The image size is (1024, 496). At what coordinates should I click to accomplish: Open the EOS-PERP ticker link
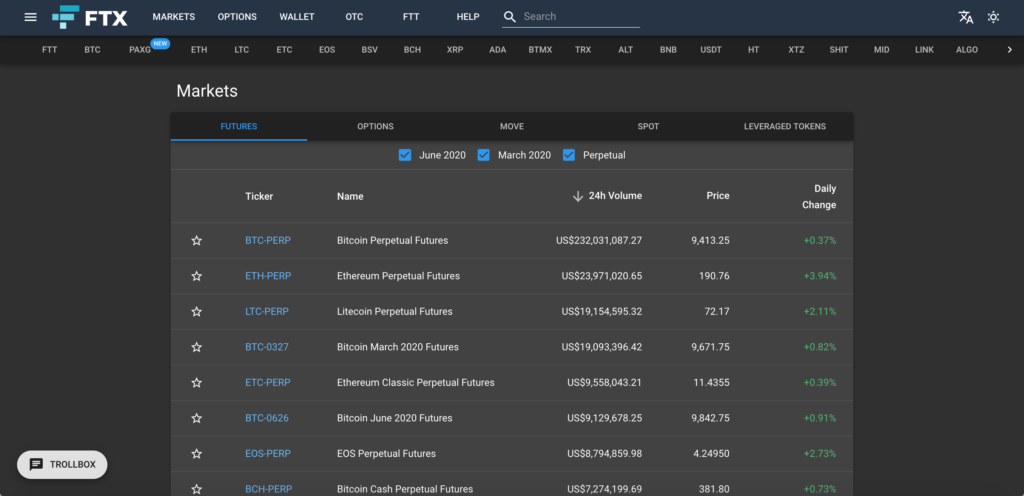(x=268, y=454)
